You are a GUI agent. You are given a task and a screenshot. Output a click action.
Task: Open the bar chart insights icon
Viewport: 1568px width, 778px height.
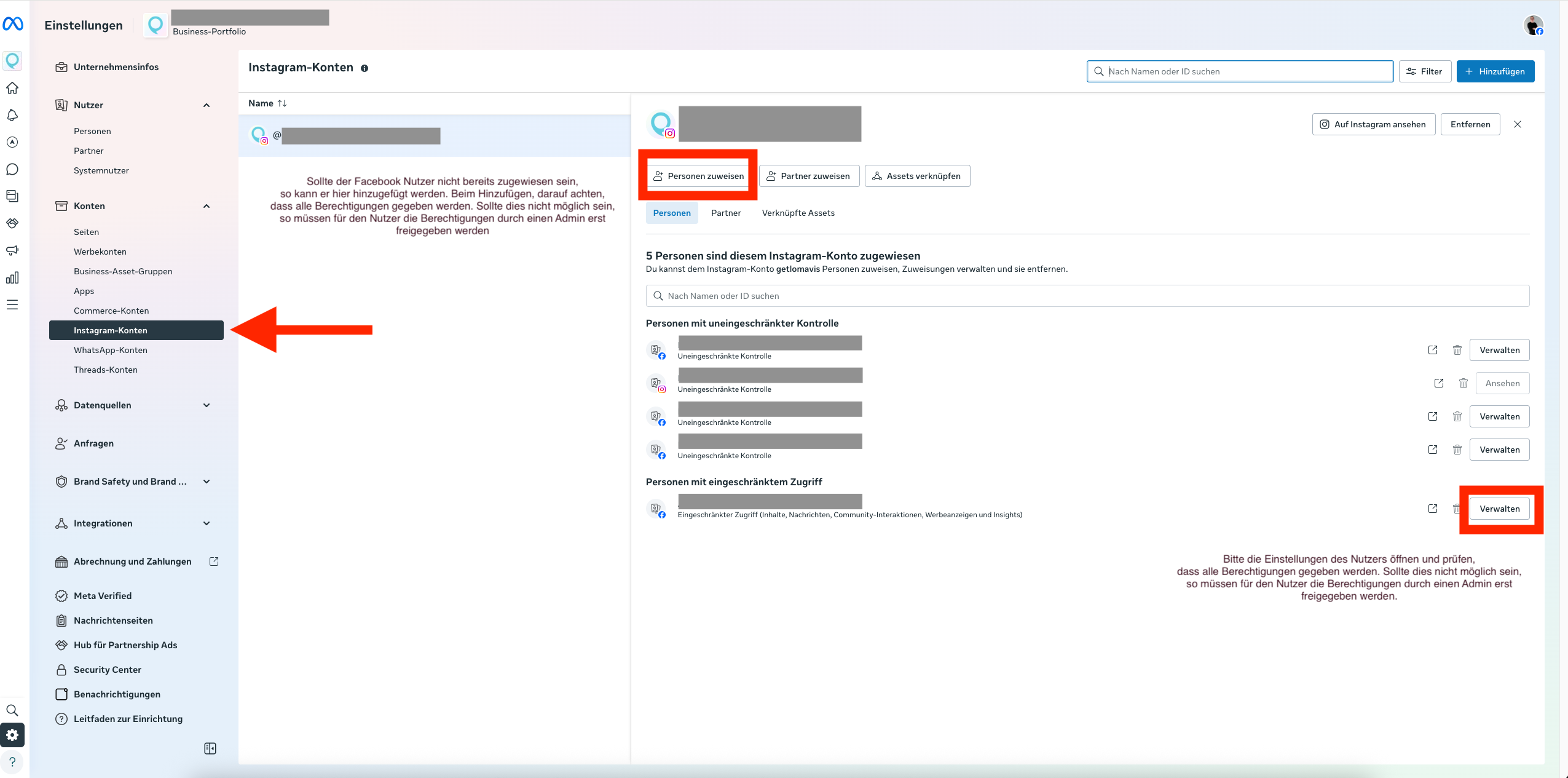pyautogui.click(x=12, y=277)
